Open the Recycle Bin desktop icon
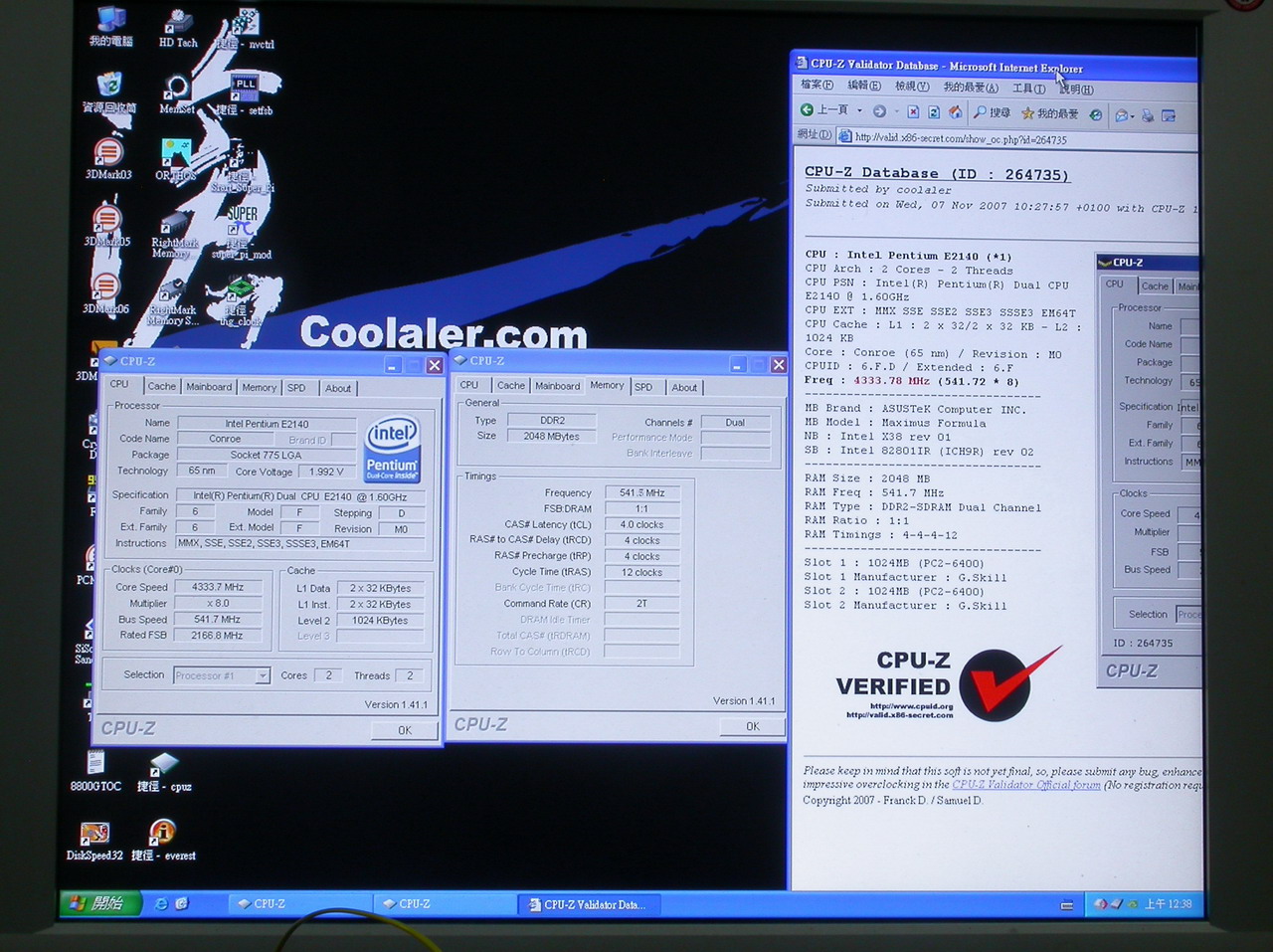 click(x=109, y=91)
